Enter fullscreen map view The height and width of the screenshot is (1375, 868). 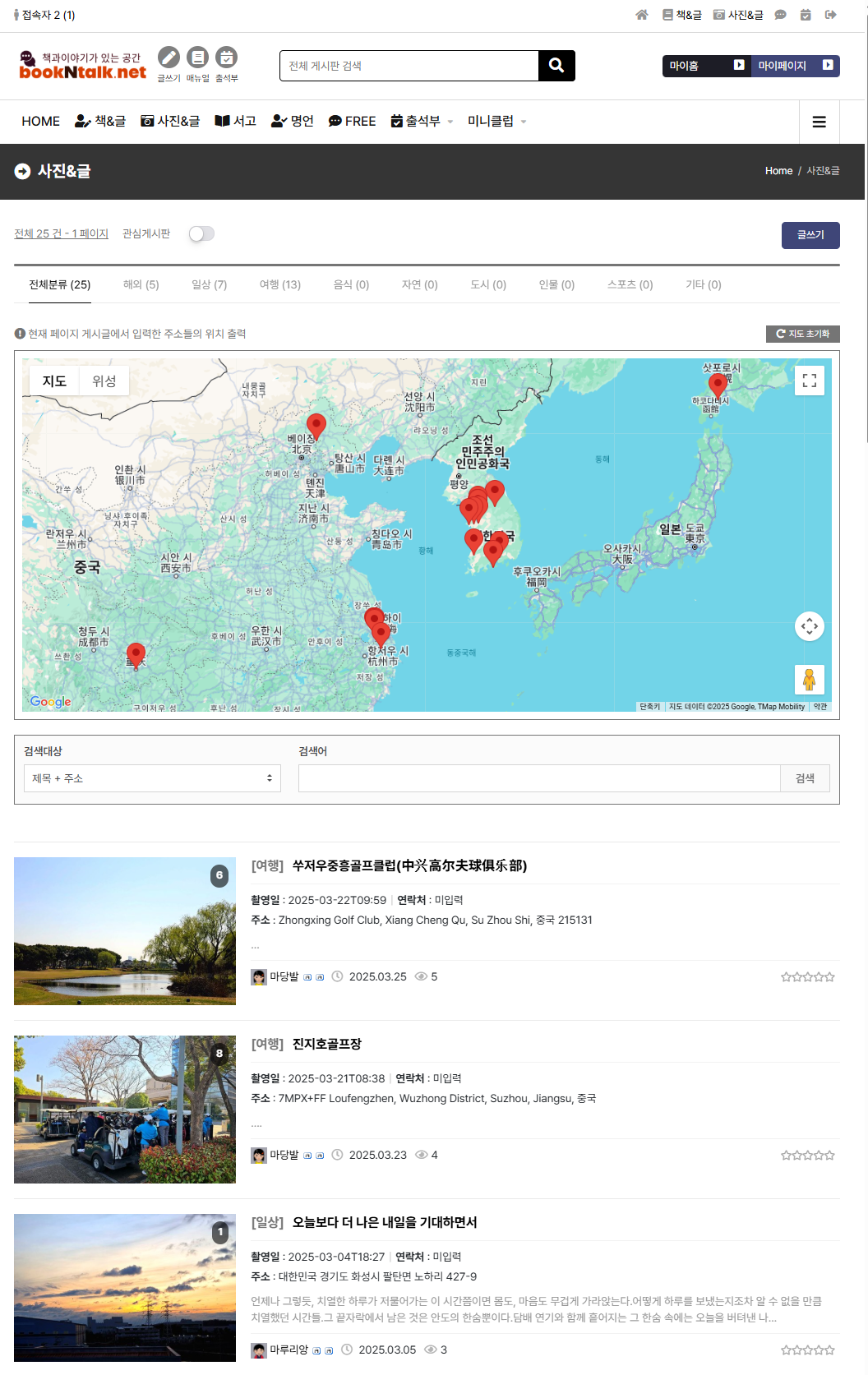point(809,381)
